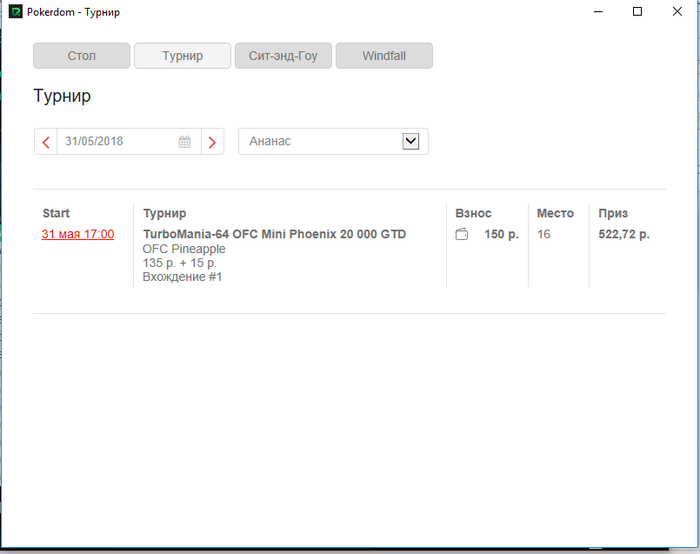Click the prize value 522,72 р.

[624, 234]
